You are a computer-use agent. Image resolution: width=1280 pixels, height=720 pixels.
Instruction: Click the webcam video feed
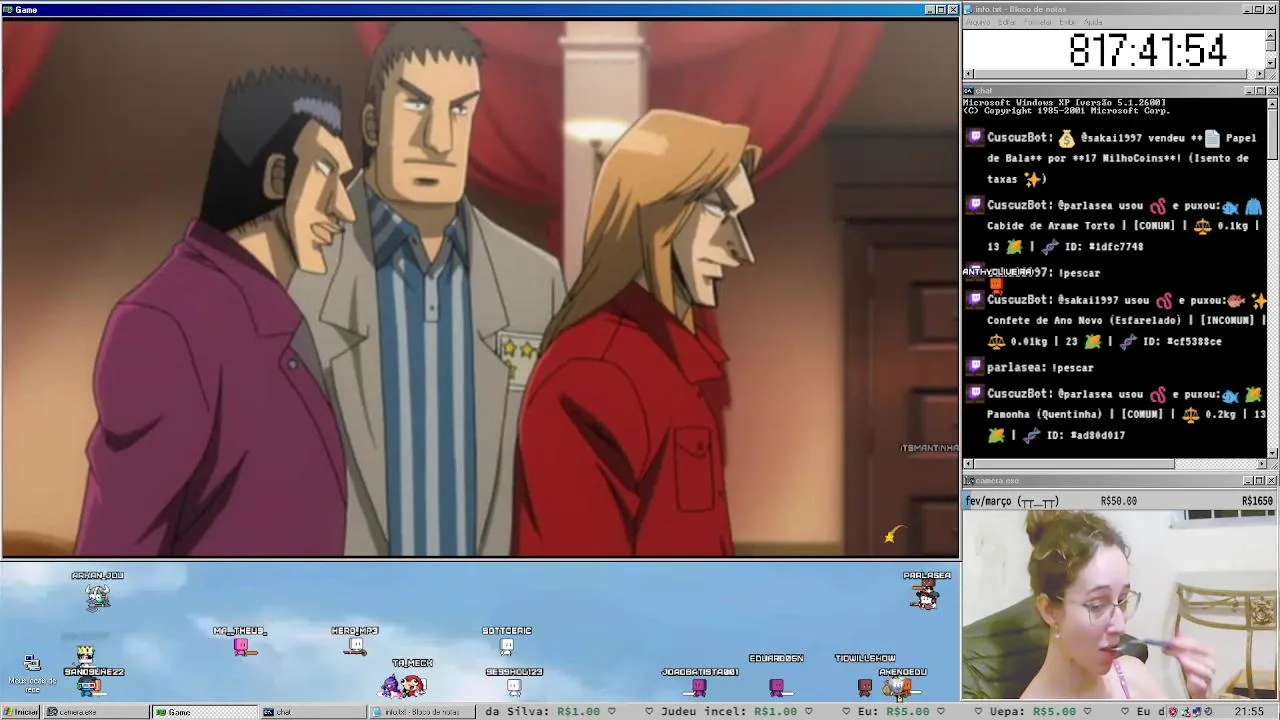pyautogui.click(x=1119, y=605)
